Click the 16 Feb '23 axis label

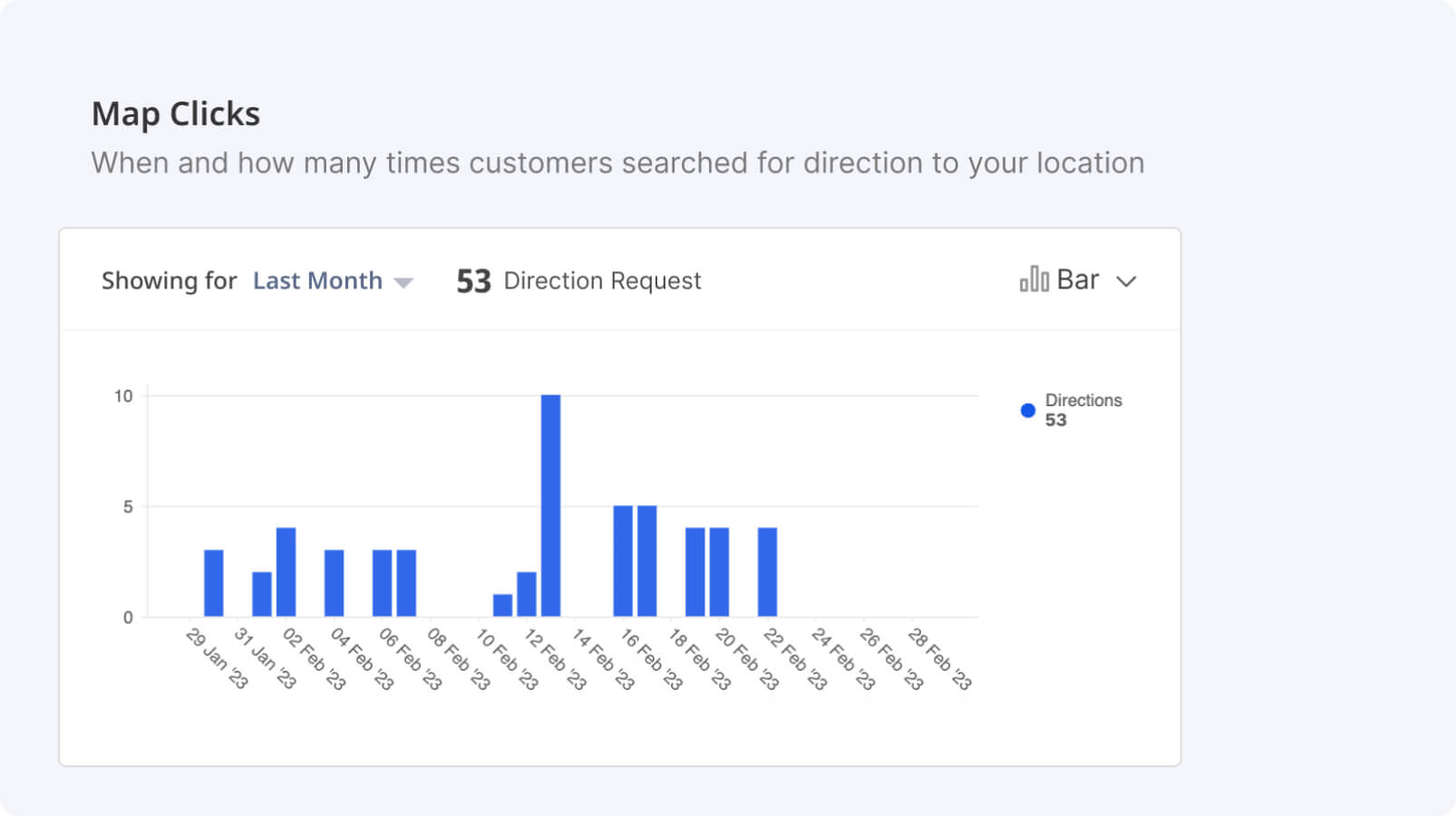coord(652,659)
